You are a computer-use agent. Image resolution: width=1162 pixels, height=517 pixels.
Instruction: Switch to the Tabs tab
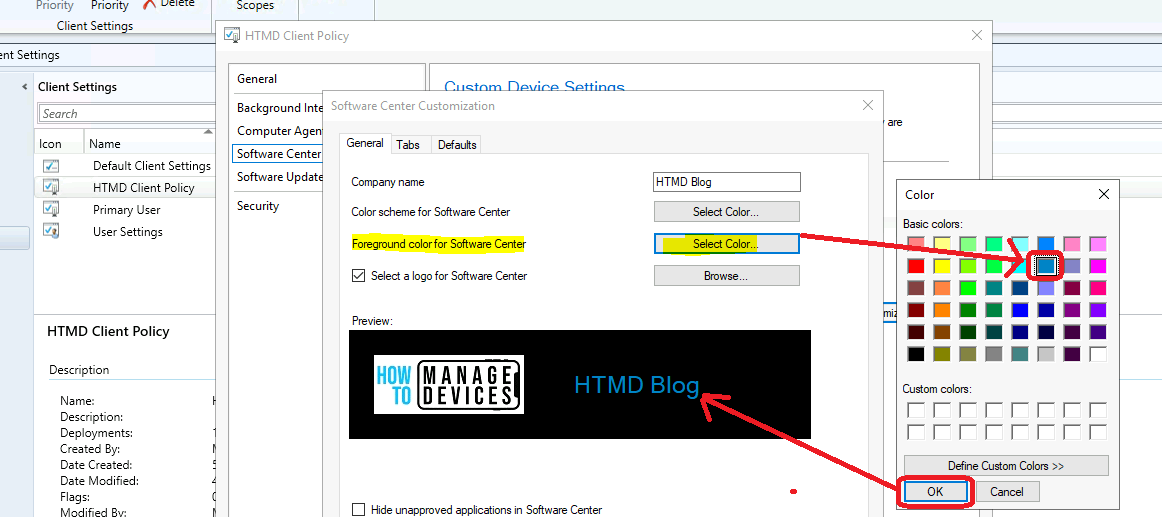[408, 144]
